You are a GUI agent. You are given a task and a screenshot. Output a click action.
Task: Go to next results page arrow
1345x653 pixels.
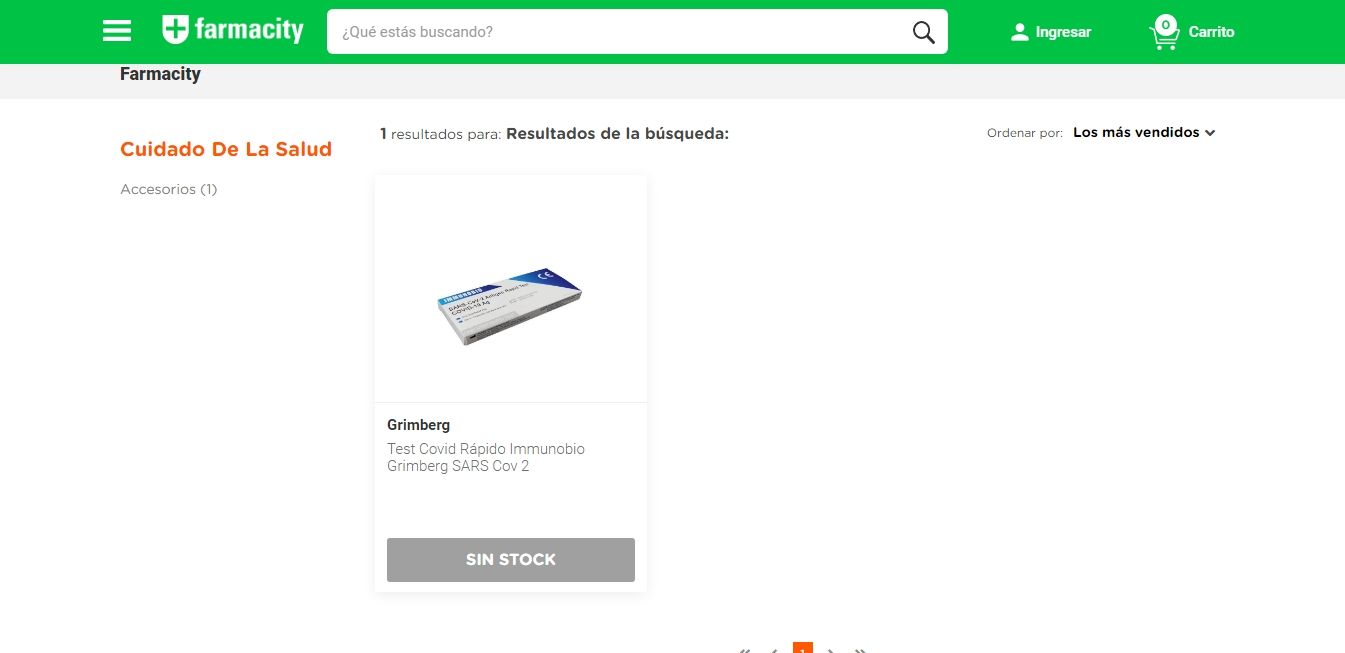tap(831, 649)
